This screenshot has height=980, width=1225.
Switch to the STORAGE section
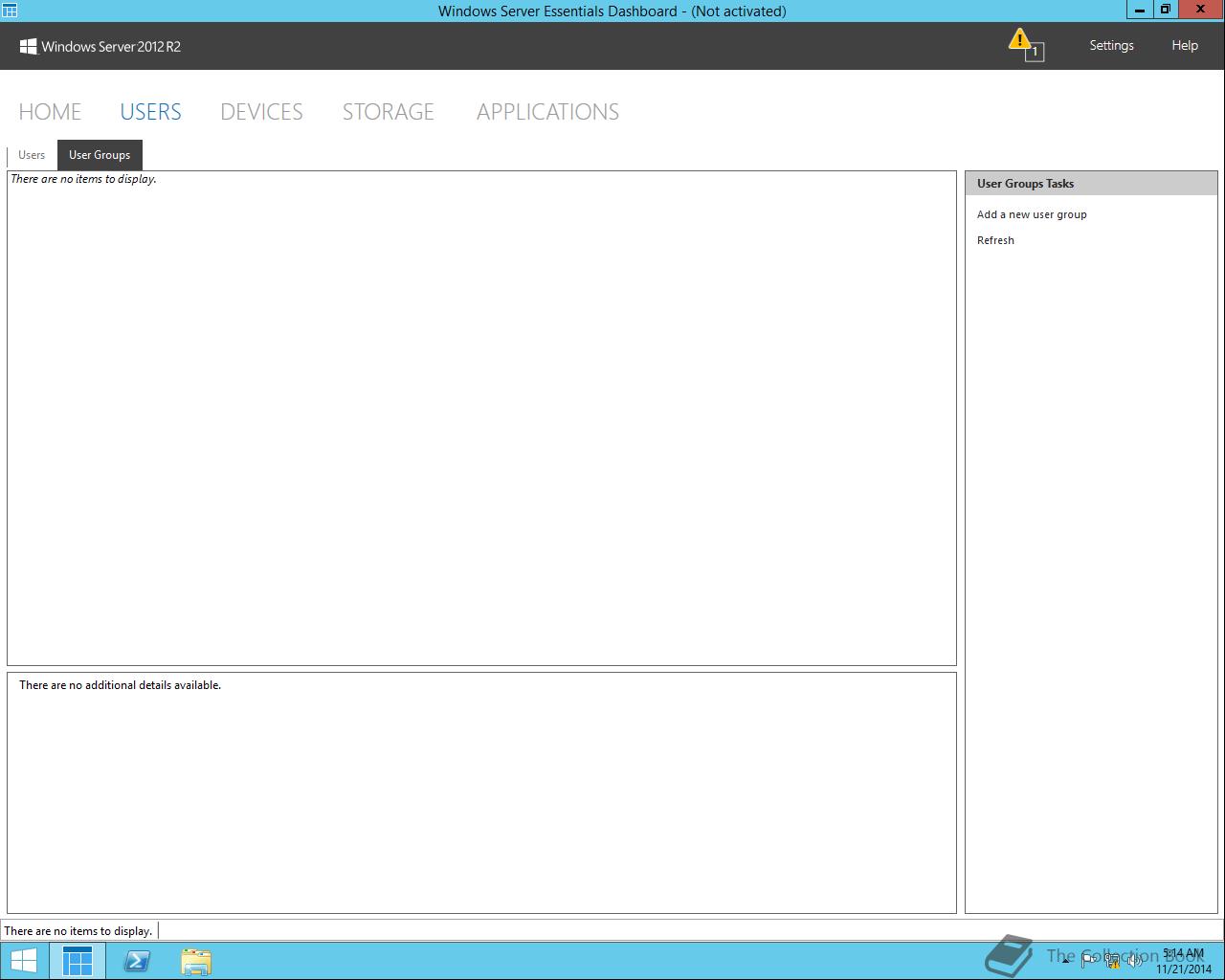[389, 112]
